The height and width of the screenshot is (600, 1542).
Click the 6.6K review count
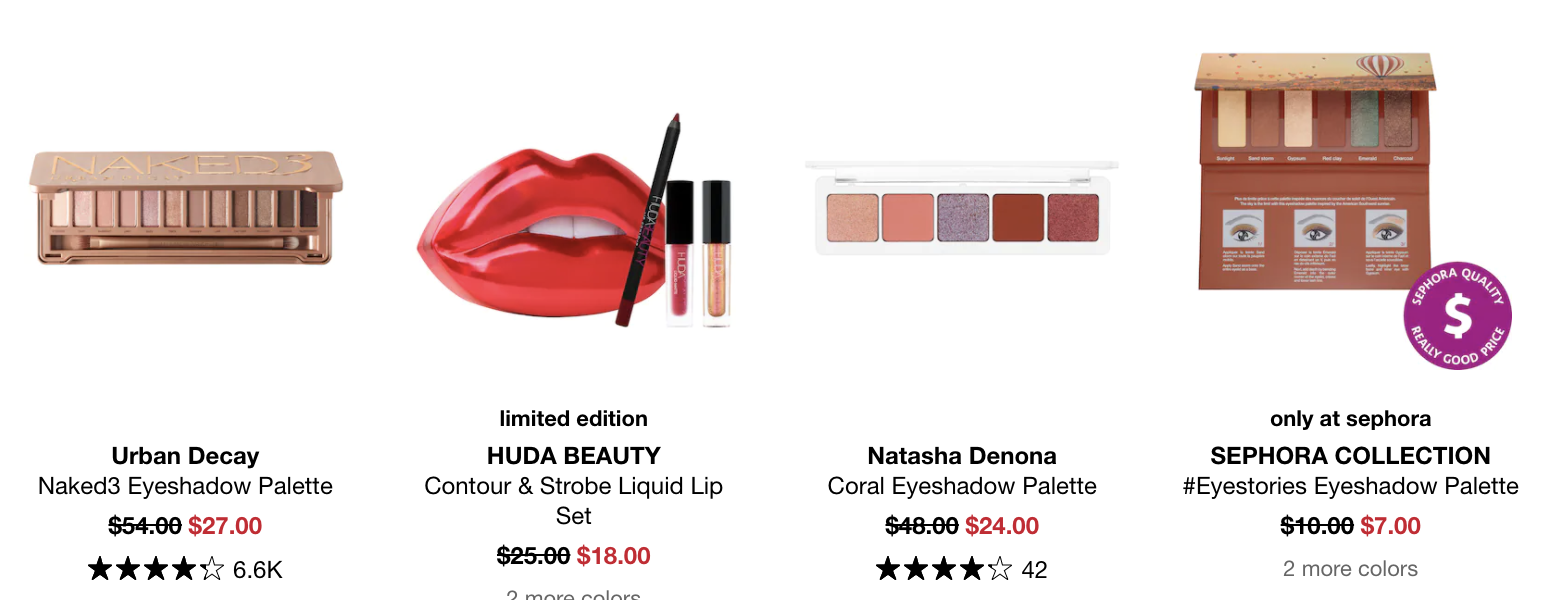tap(258, 570)
